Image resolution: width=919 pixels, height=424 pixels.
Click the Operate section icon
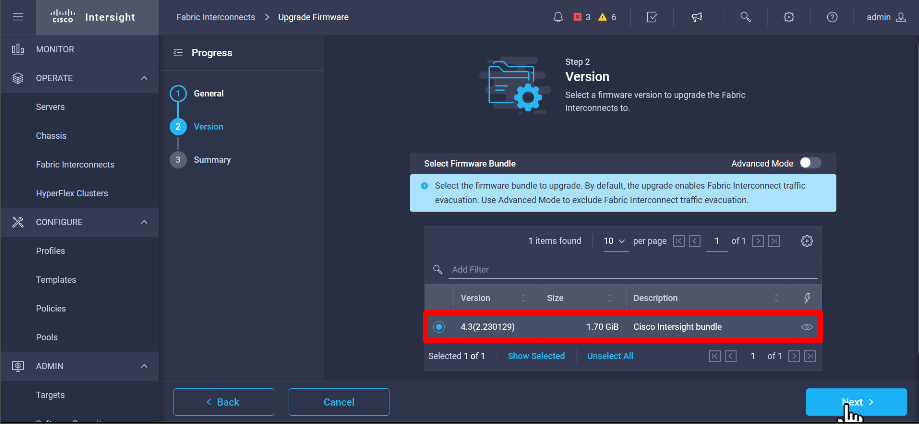tap(18, 78)
